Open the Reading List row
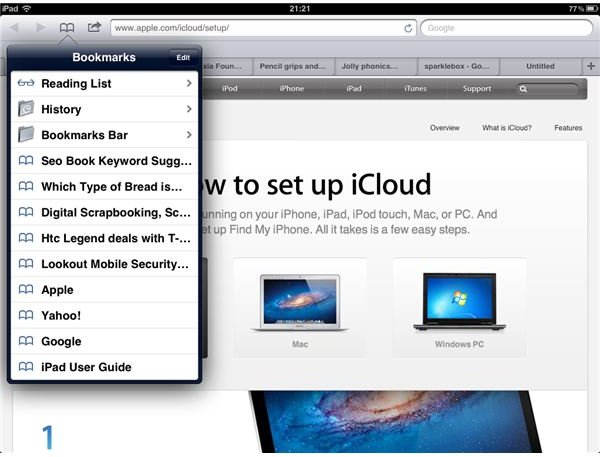 click(104, 83)
